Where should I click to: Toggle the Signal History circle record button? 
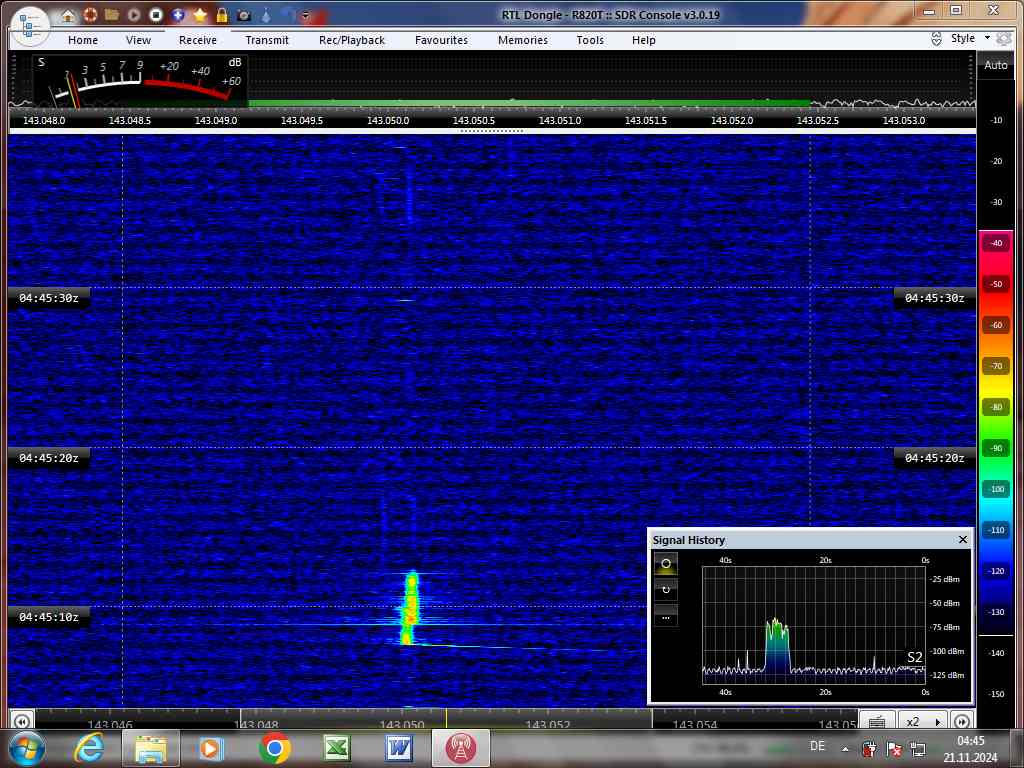(x=665, y=564)
